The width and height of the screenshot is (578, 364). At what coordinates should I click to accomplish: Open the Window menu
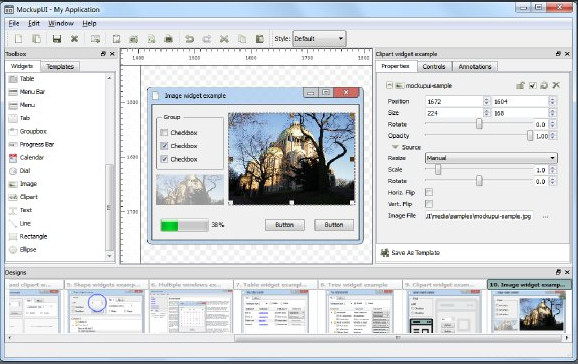(x=61, y=23)
